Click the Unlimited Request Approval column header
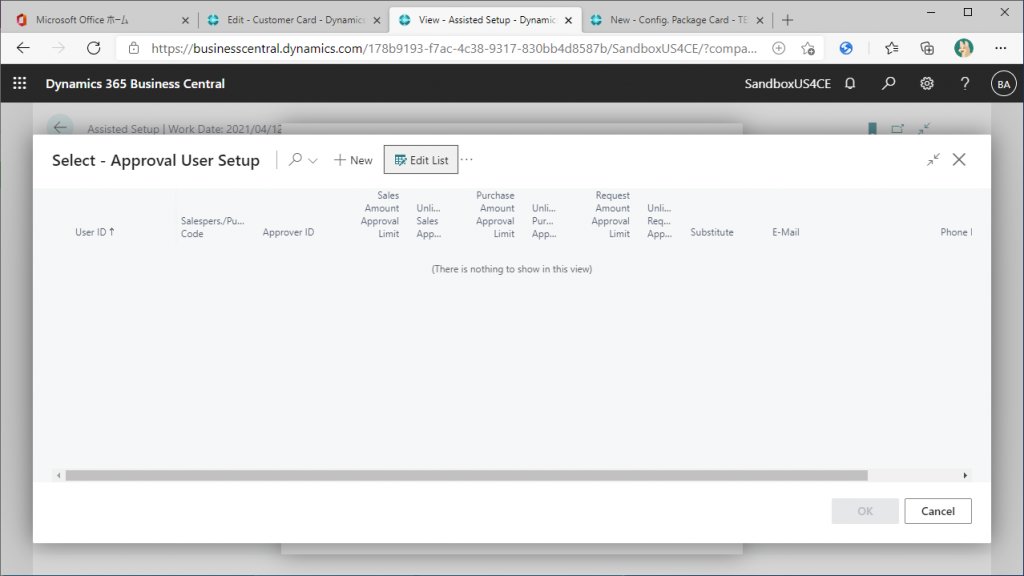Screen dimensions: 1024x576 pos(660,221)
